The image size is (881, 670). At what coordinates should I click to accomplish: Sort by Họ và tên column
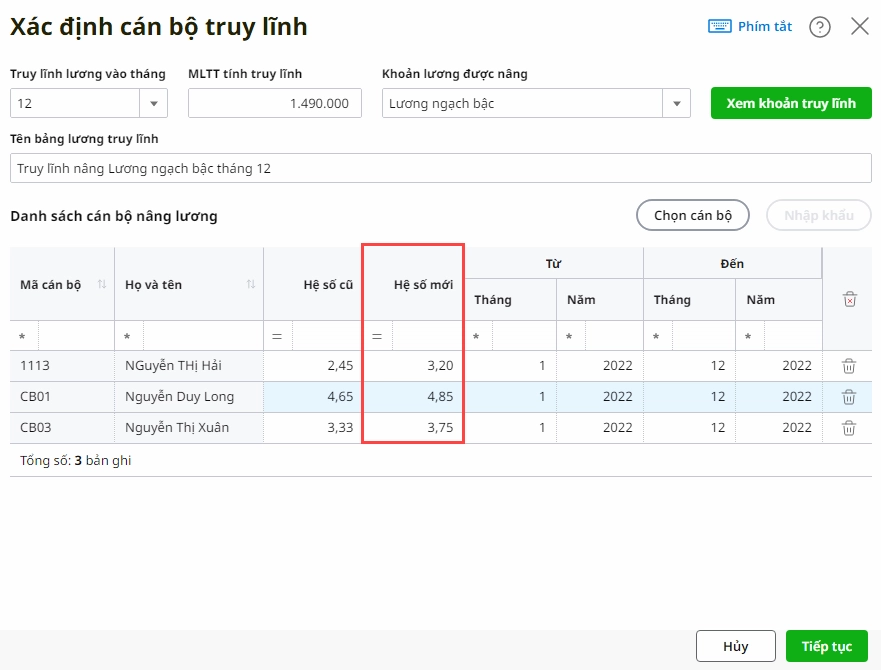[x=251, y=284]
